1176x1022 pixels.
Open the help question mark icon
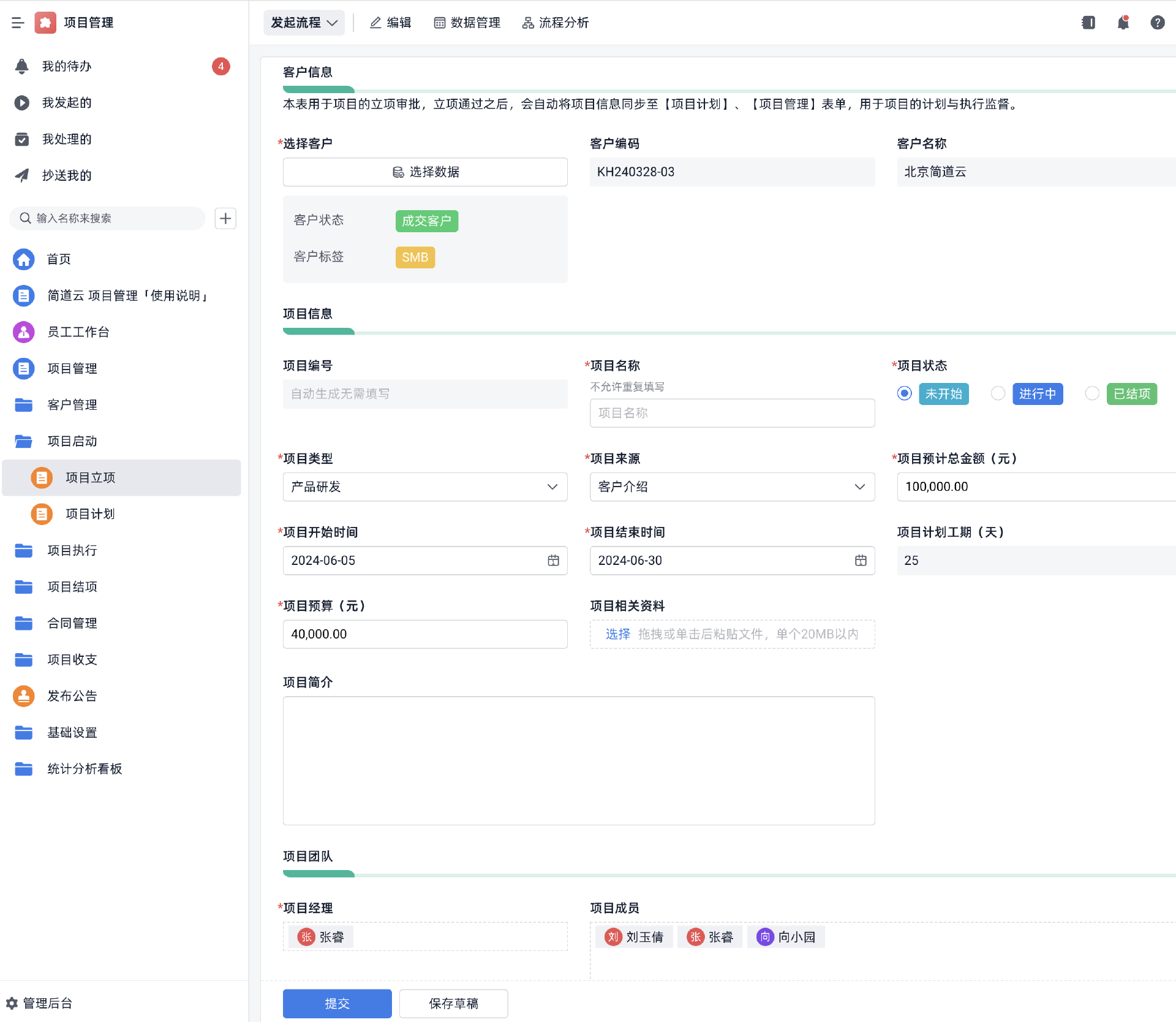(1157, 23)
